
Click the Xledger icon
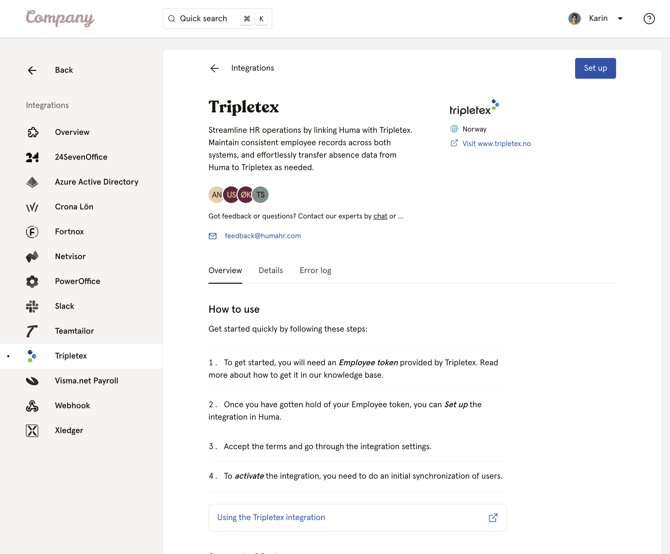pos(32,431)
